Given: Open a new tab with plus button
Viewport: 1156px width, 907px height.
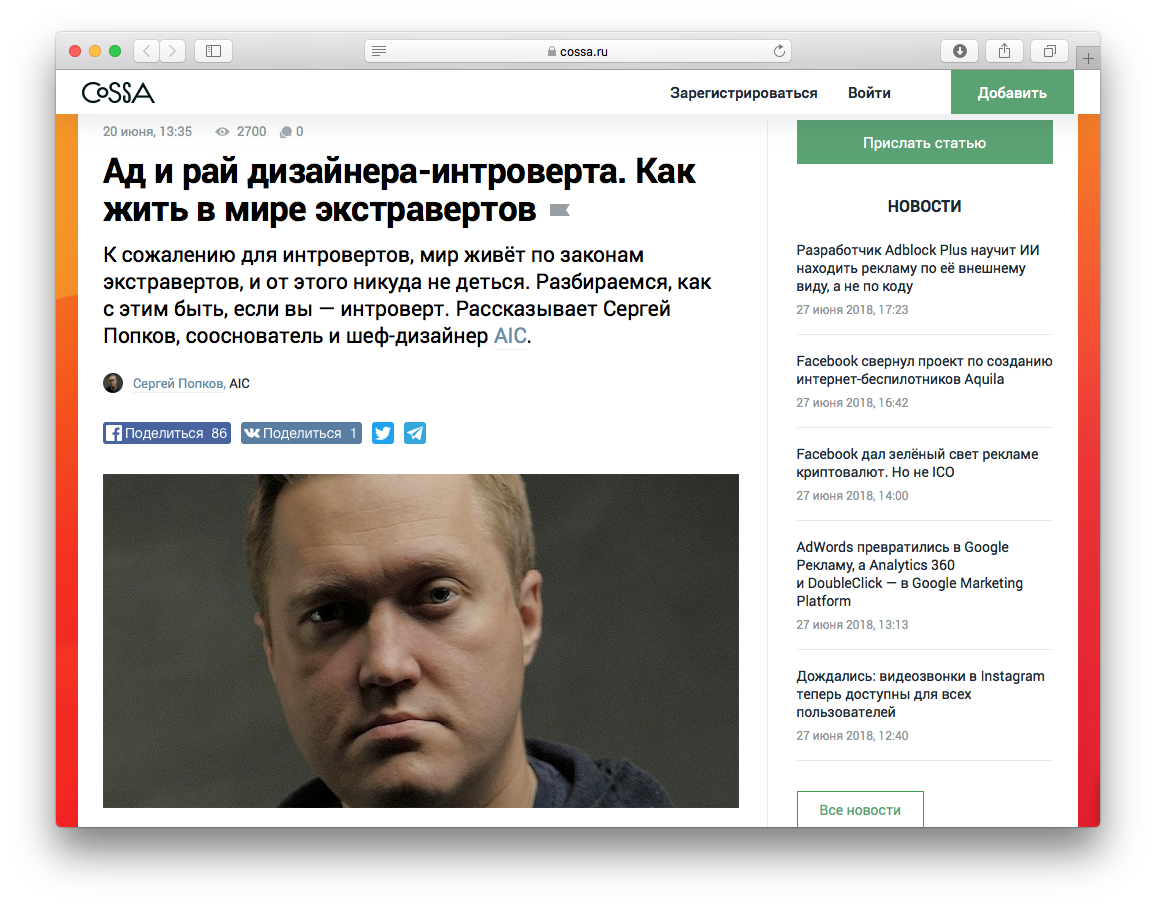Looking at the screenshot, I should [1088, 58].
